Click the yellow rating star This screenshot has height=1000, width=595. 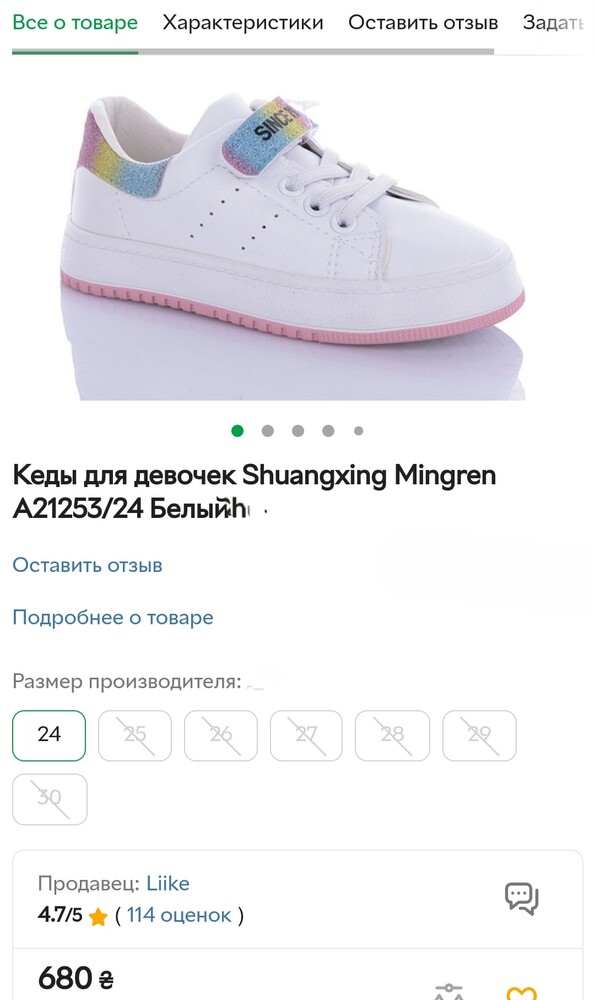(98, 916)
